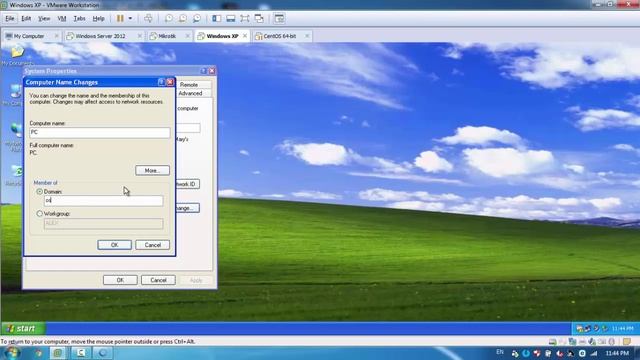Open the File menu
The height and width of the screenshot is (360, 640).
pyautogui.click(x=10, y=18)
